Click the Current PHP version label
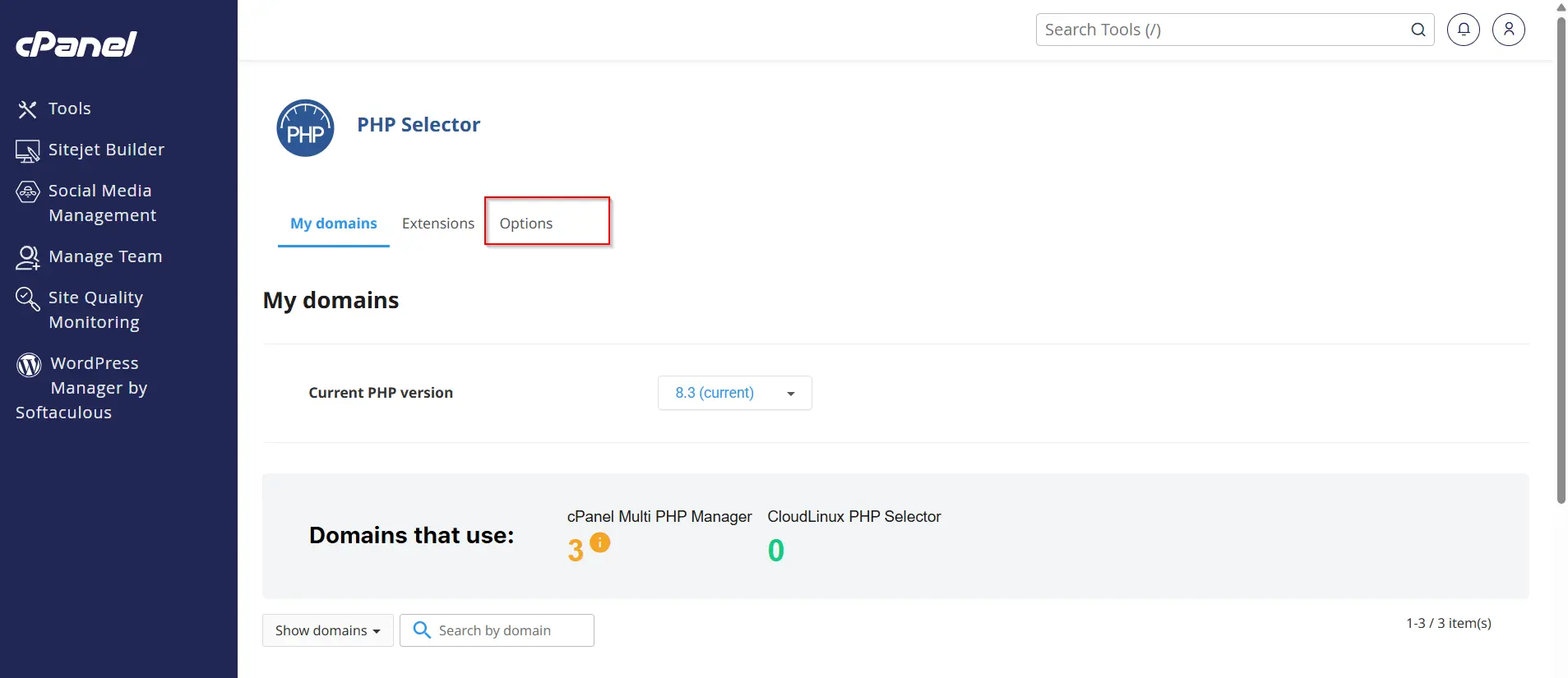This screenshot has height=678, width=1568. (x=381, y=393)
